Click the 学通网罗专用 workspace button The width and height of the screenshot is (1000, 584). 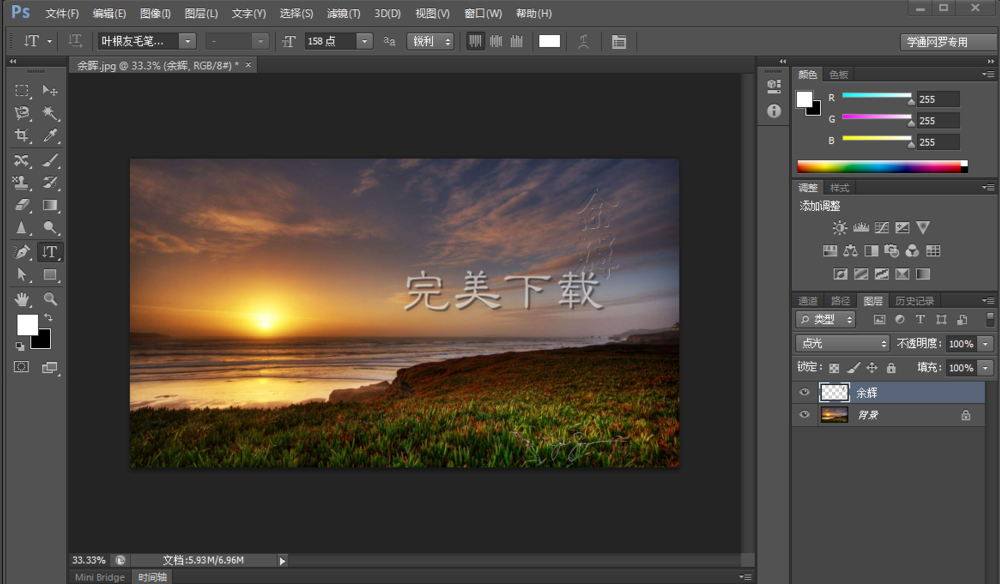(x=936, y=42)
